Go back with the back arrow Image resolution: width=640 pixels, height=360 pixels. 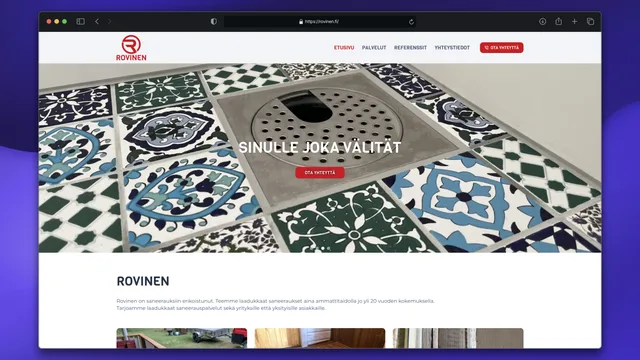point(97,21)
